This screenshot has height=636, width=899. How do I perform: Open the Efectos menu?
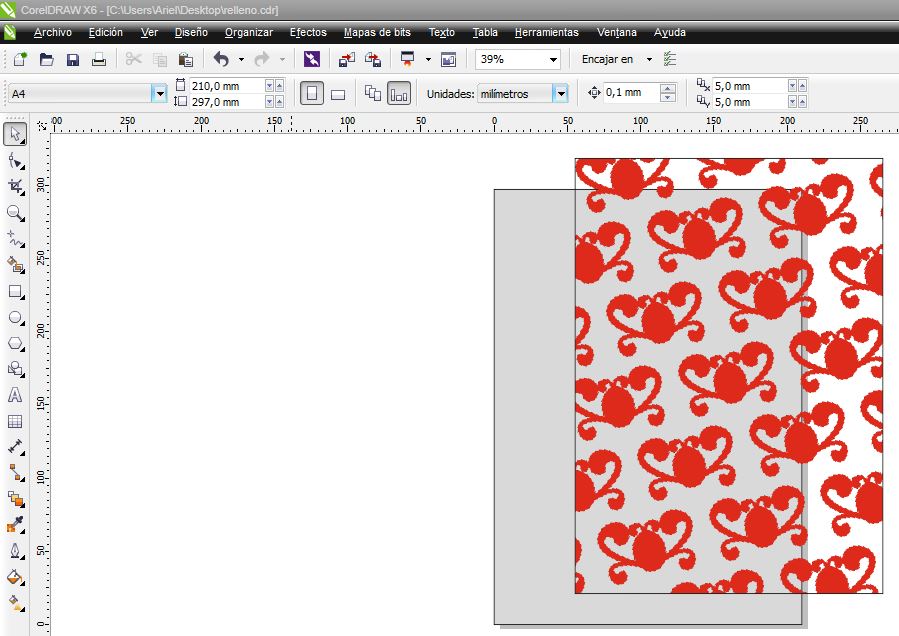pyautogui.click(x=308, y=33)
